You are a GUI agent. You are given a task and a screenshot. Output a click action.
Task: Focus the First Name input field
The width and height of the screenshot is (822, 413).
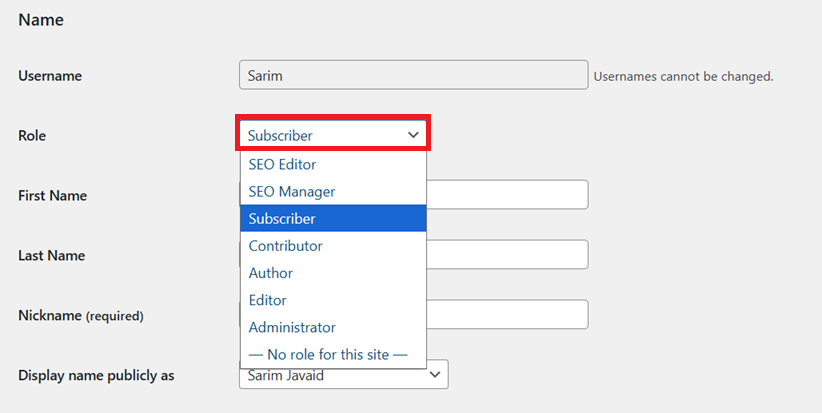pos(507,194)
